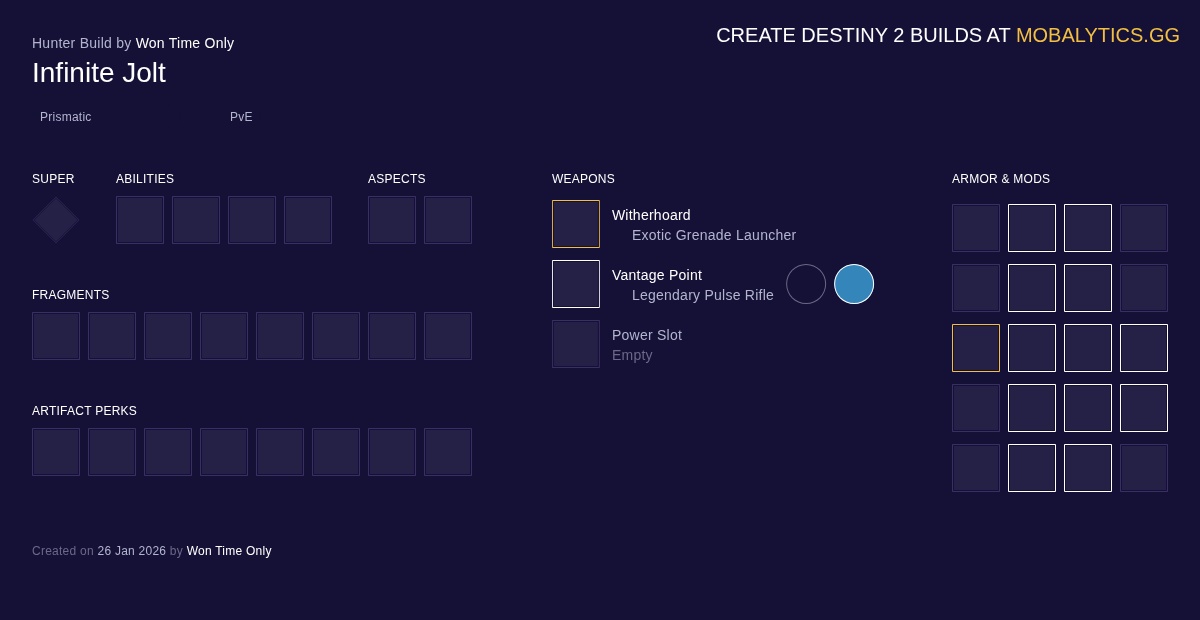
Task: Expand the second Aspects slot
Action: [448, 220]
